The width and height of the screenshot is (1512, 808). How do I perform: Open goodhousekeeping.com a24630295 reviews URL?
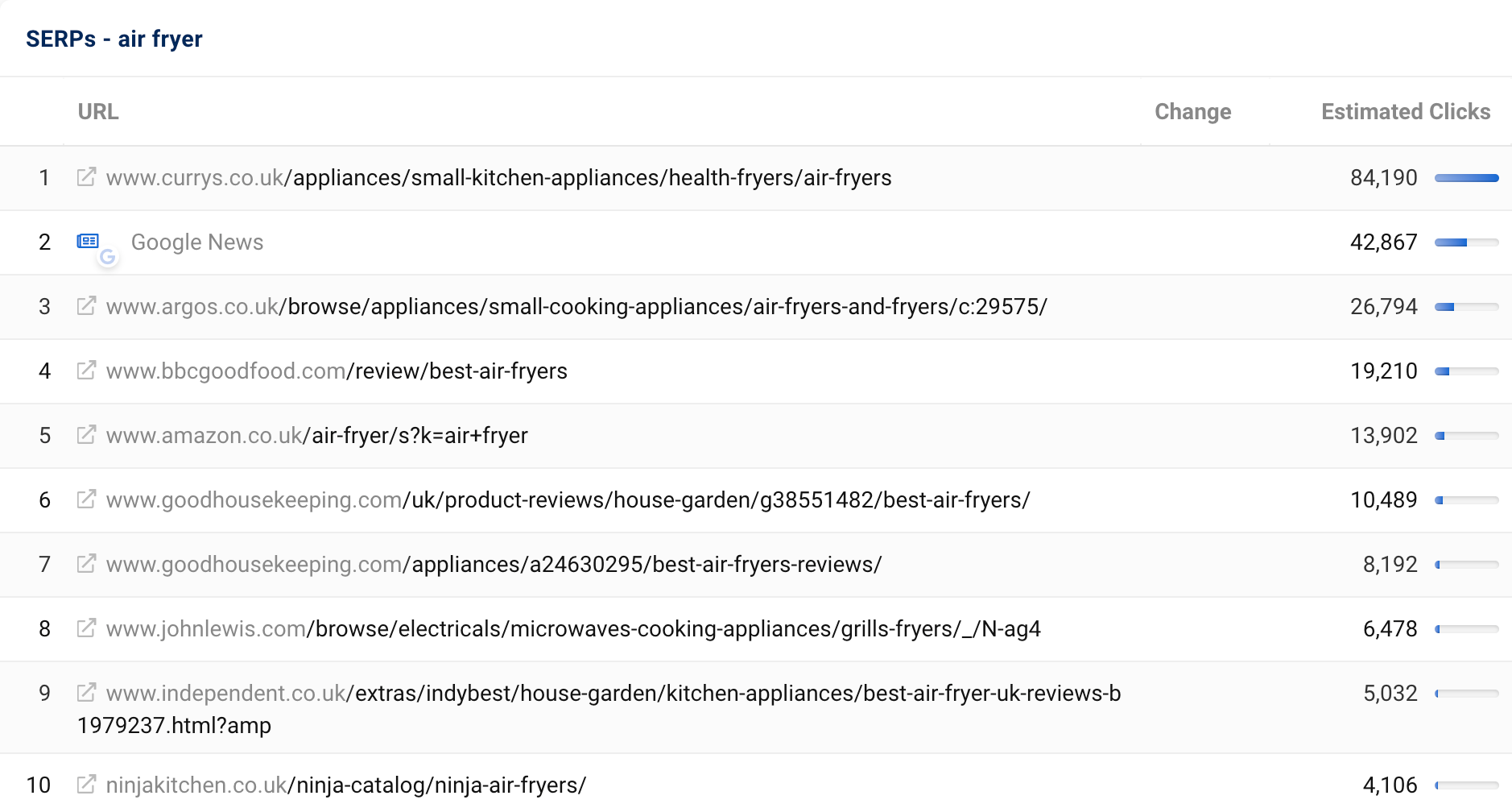coord(494,564)
